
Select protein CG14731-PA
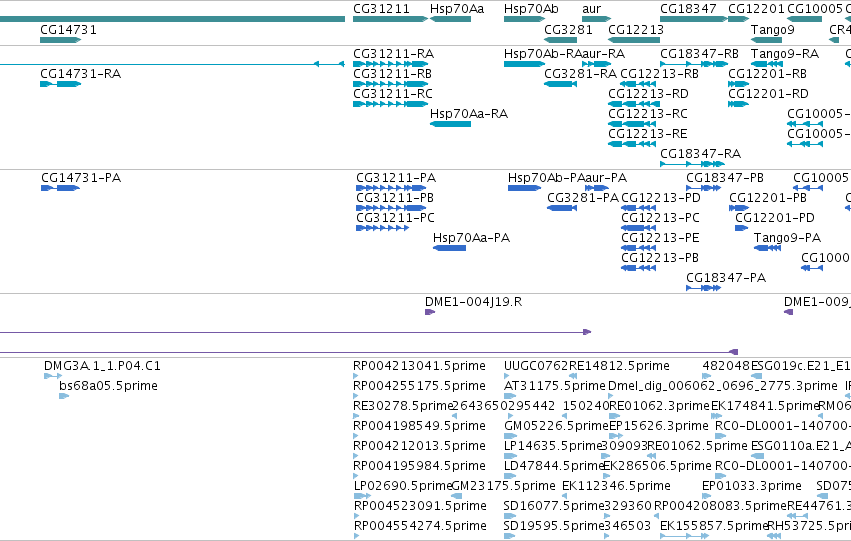point(60,188)
